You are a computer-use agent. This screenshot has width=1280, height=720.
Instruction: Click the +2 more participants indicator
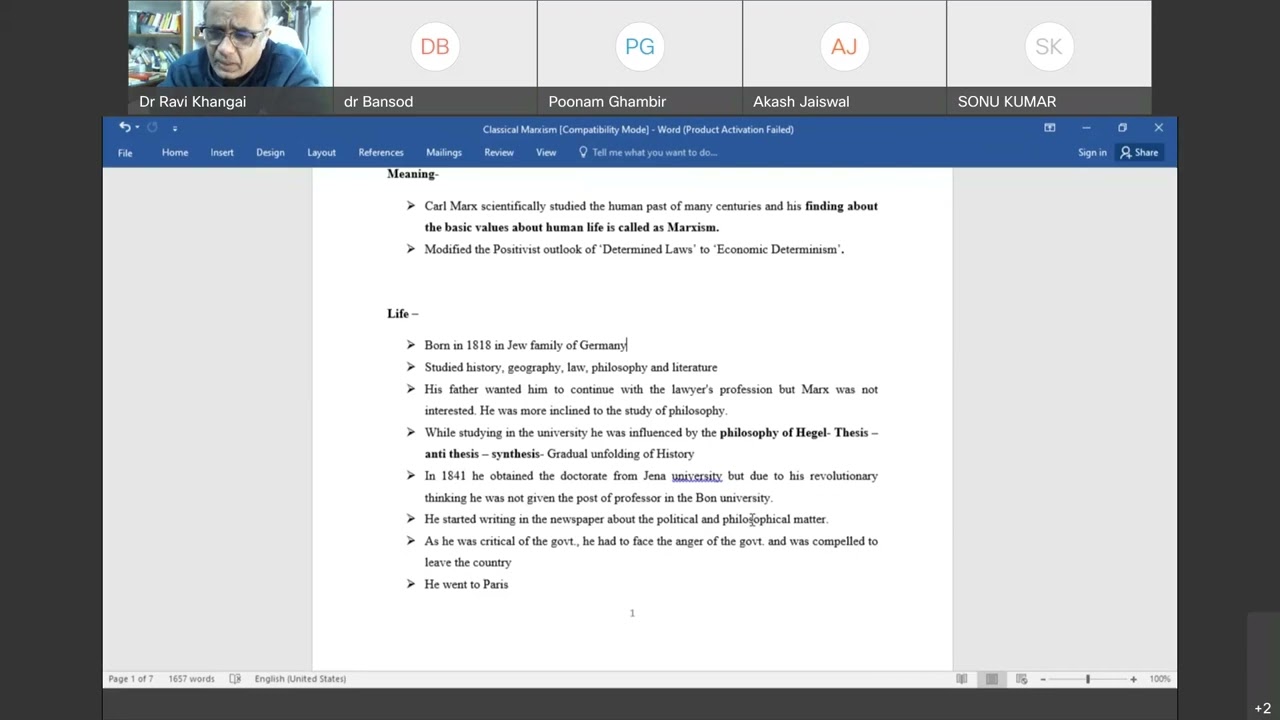click(1263, 708)
